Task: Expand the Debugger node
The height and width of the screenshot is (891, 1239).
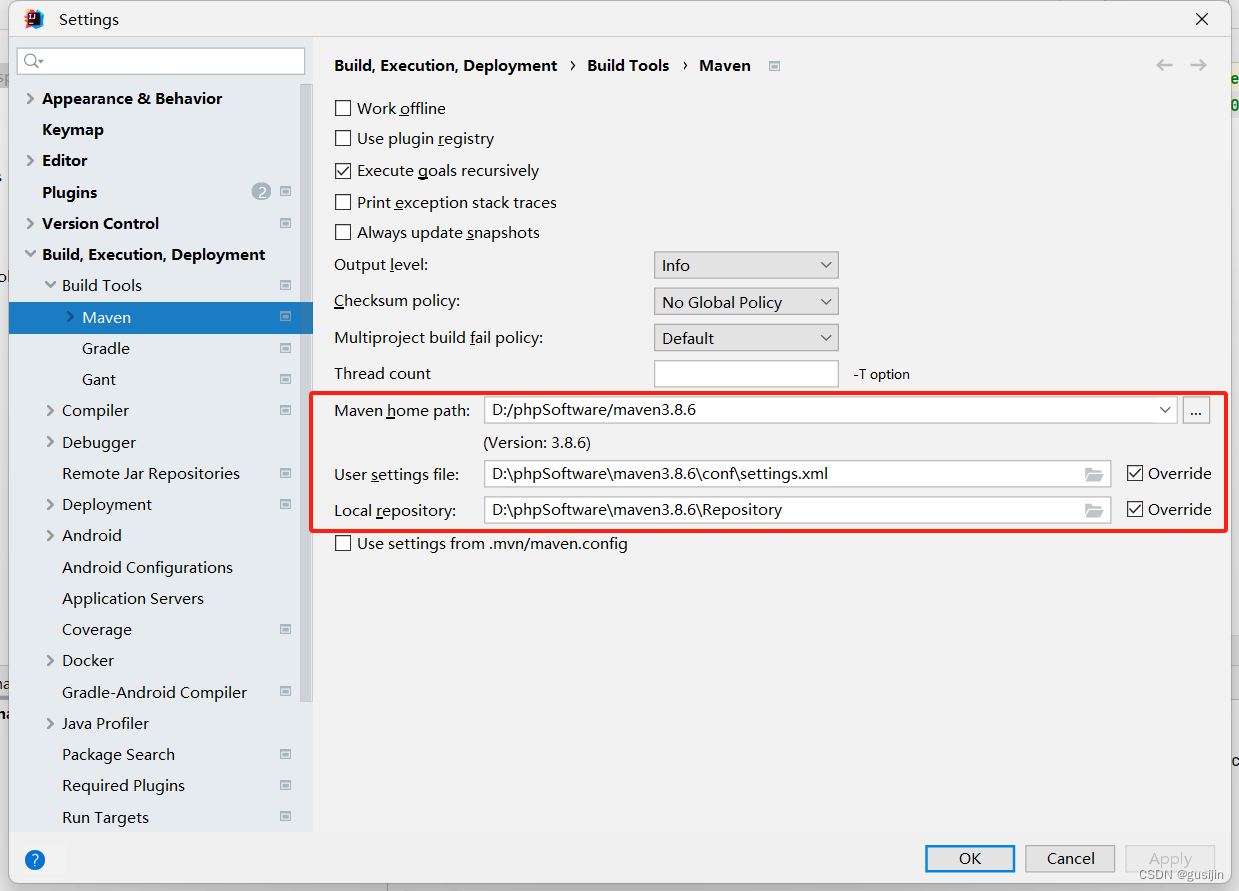Action: (50, 442)
